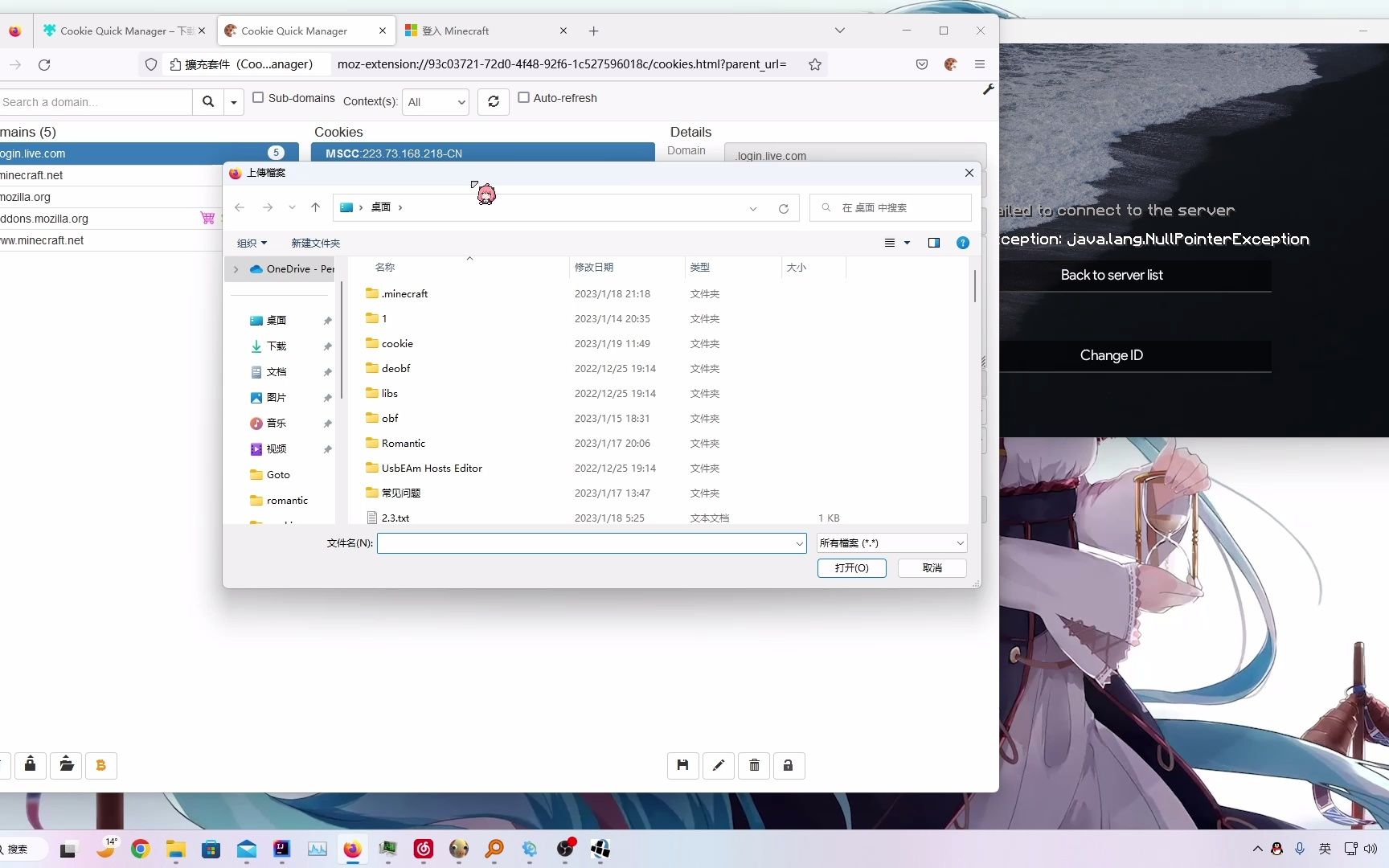Open a new browser tab
1389x868 pixels.
tap(594, 31)
